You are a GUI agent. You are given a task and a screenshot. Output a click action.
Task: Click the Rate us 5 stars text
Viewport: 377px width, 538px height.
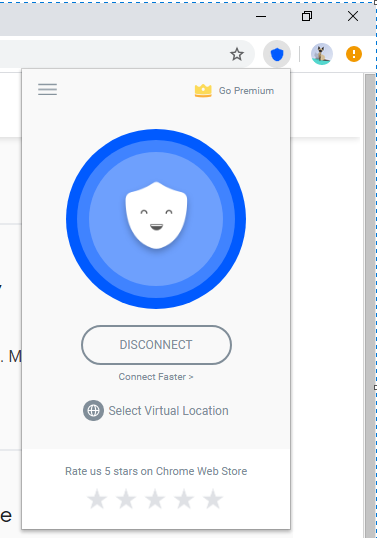point(156,471)
